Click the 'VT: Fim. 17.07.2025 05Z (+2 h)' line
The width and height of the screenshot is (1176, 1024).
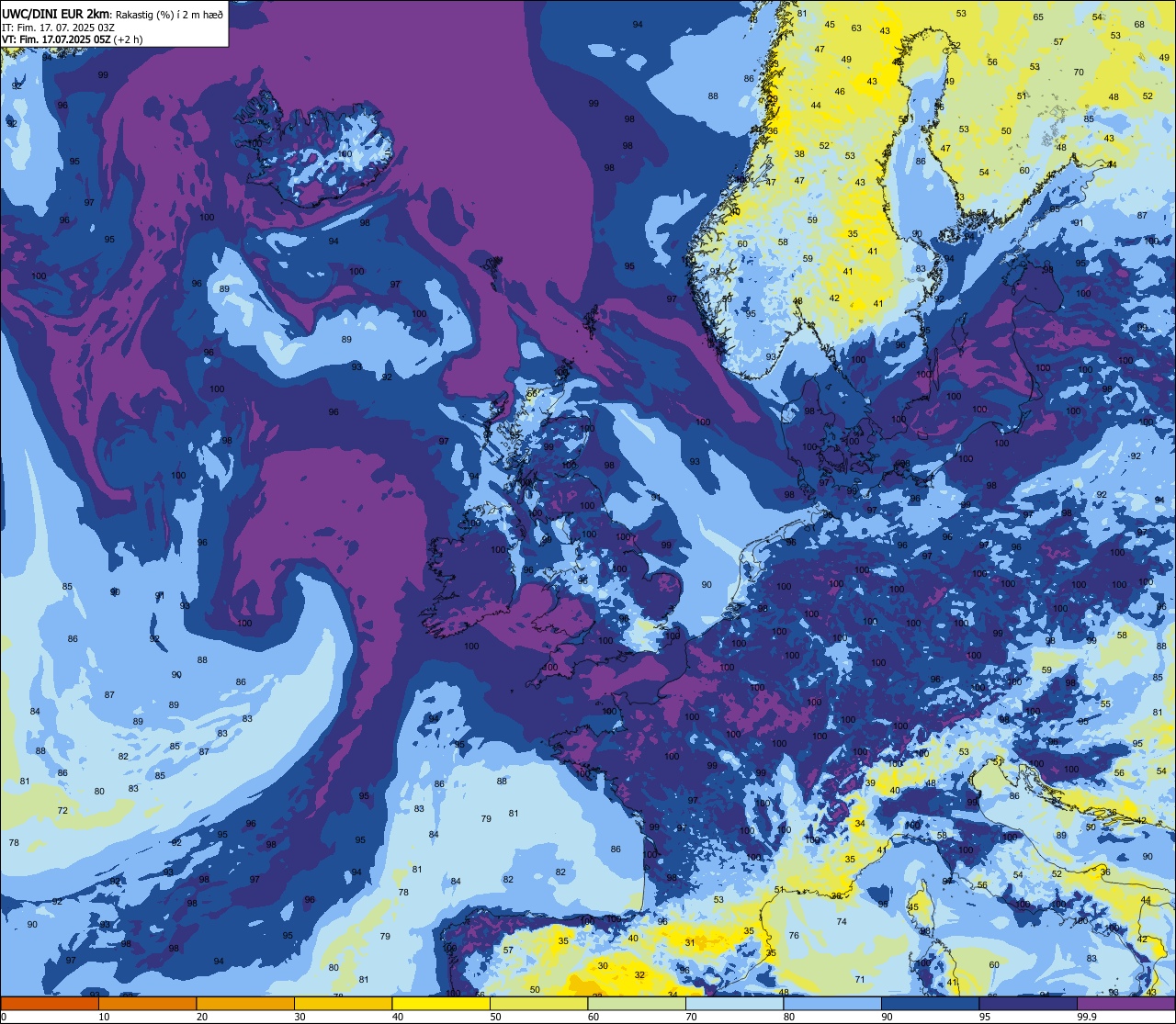(72, 39)
